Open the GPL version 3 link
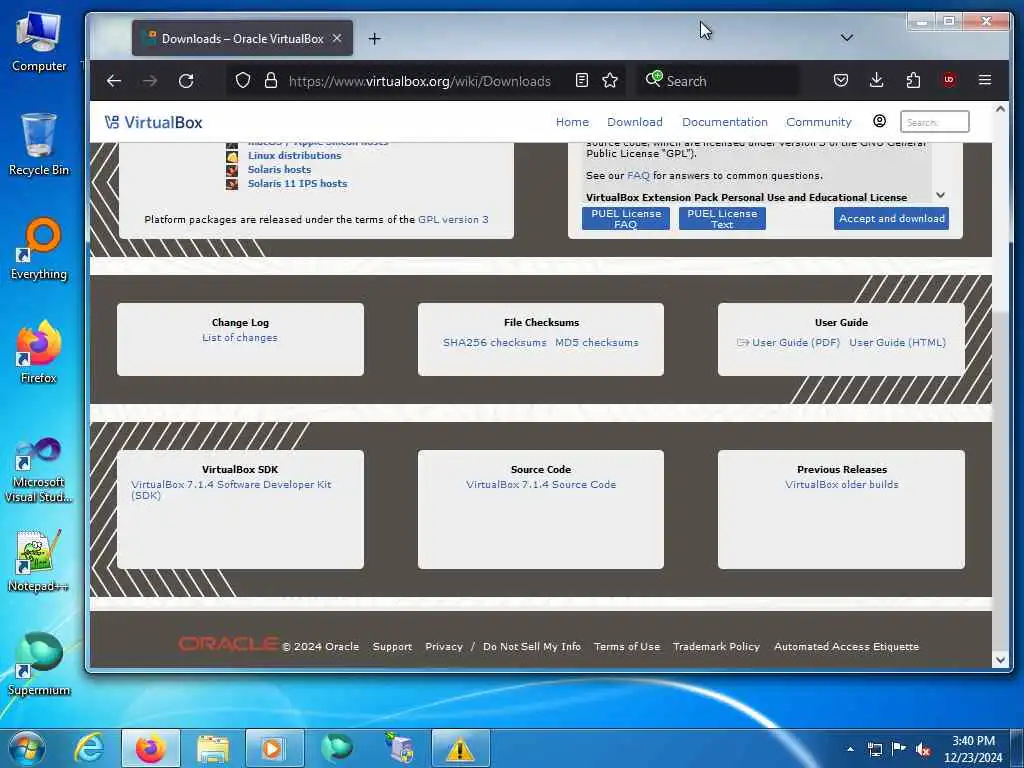 tap(453, 219)
